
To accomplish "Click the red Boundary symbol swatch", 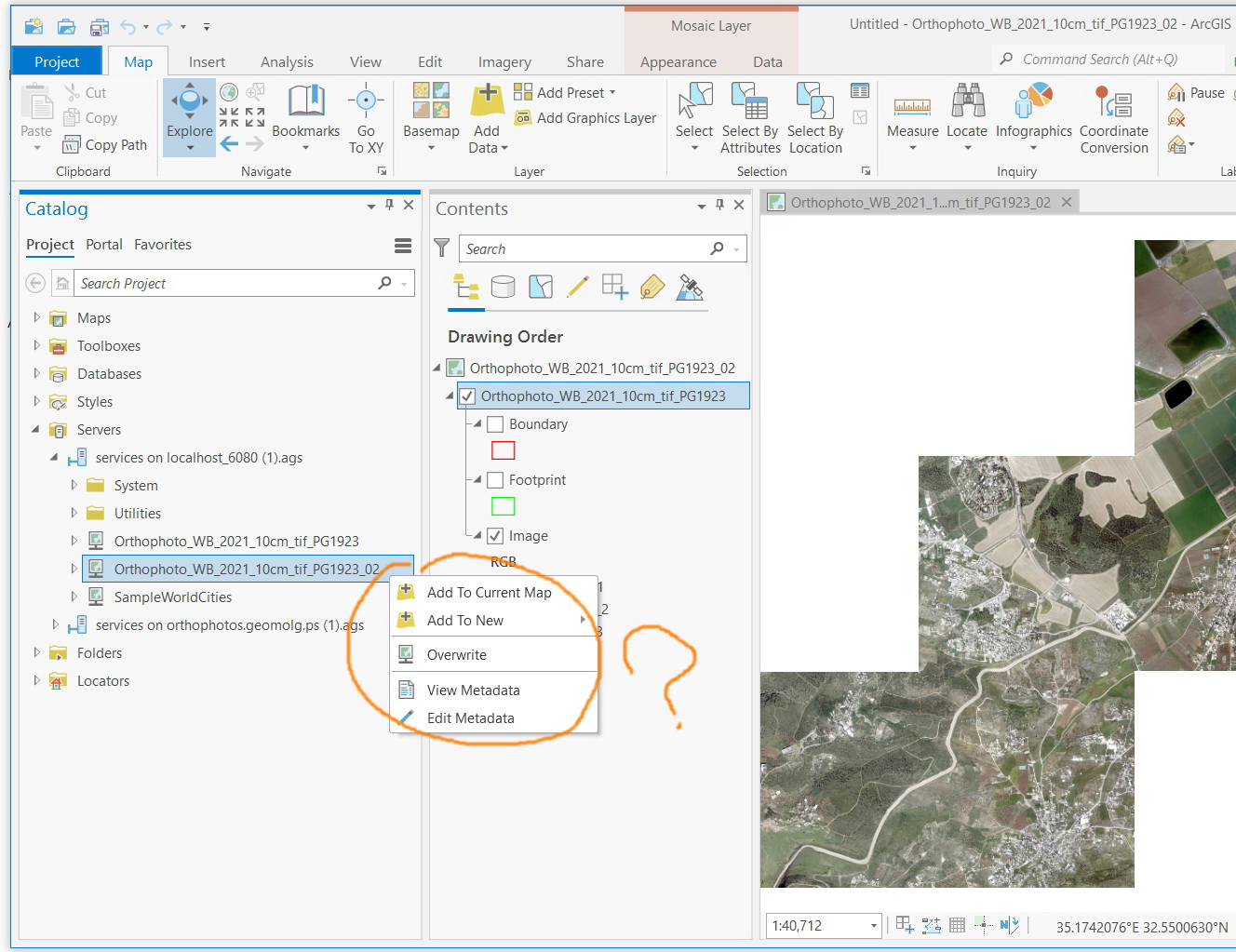I will point(503,449).
